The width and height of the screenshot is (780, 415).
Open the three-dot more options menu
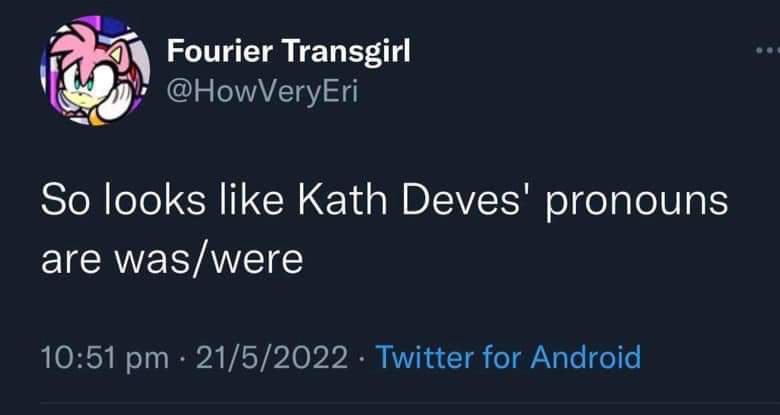764,50
